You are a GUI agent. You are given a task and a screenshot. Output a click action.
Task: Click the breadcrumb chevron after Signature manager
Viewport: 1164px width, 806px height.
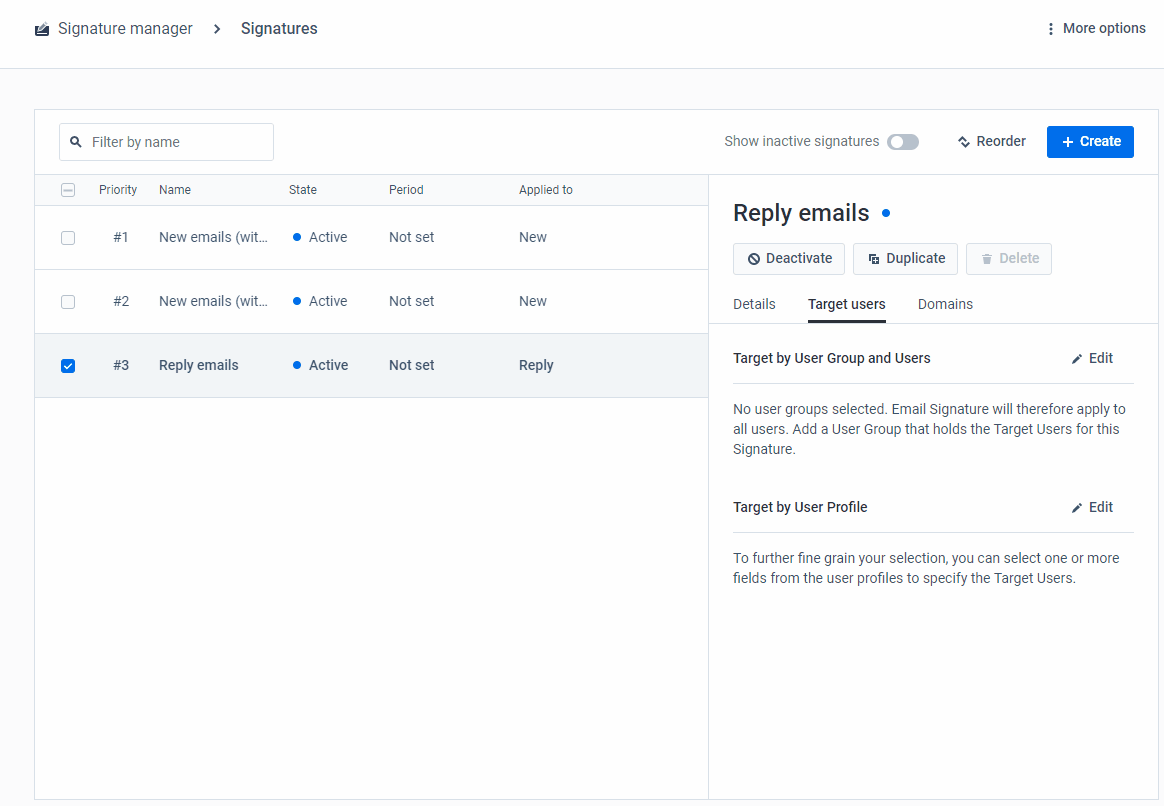click(x=216, y=29)
